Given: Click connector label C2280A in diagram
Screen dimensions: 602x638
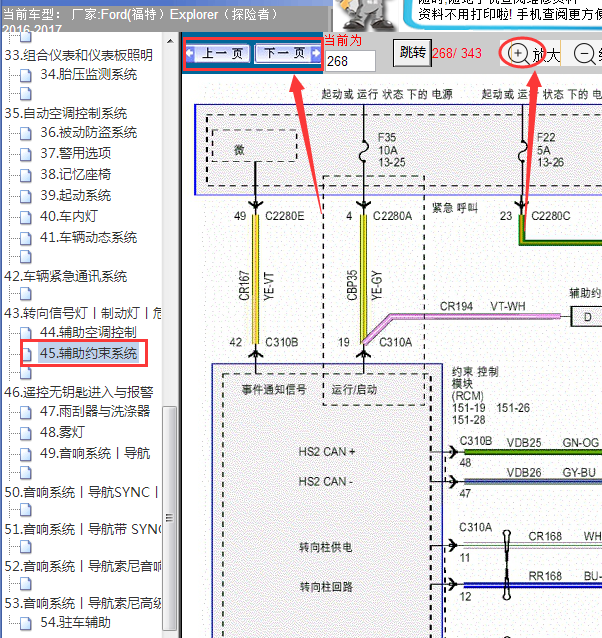Looking at the screenshot, I should (392, 216).
